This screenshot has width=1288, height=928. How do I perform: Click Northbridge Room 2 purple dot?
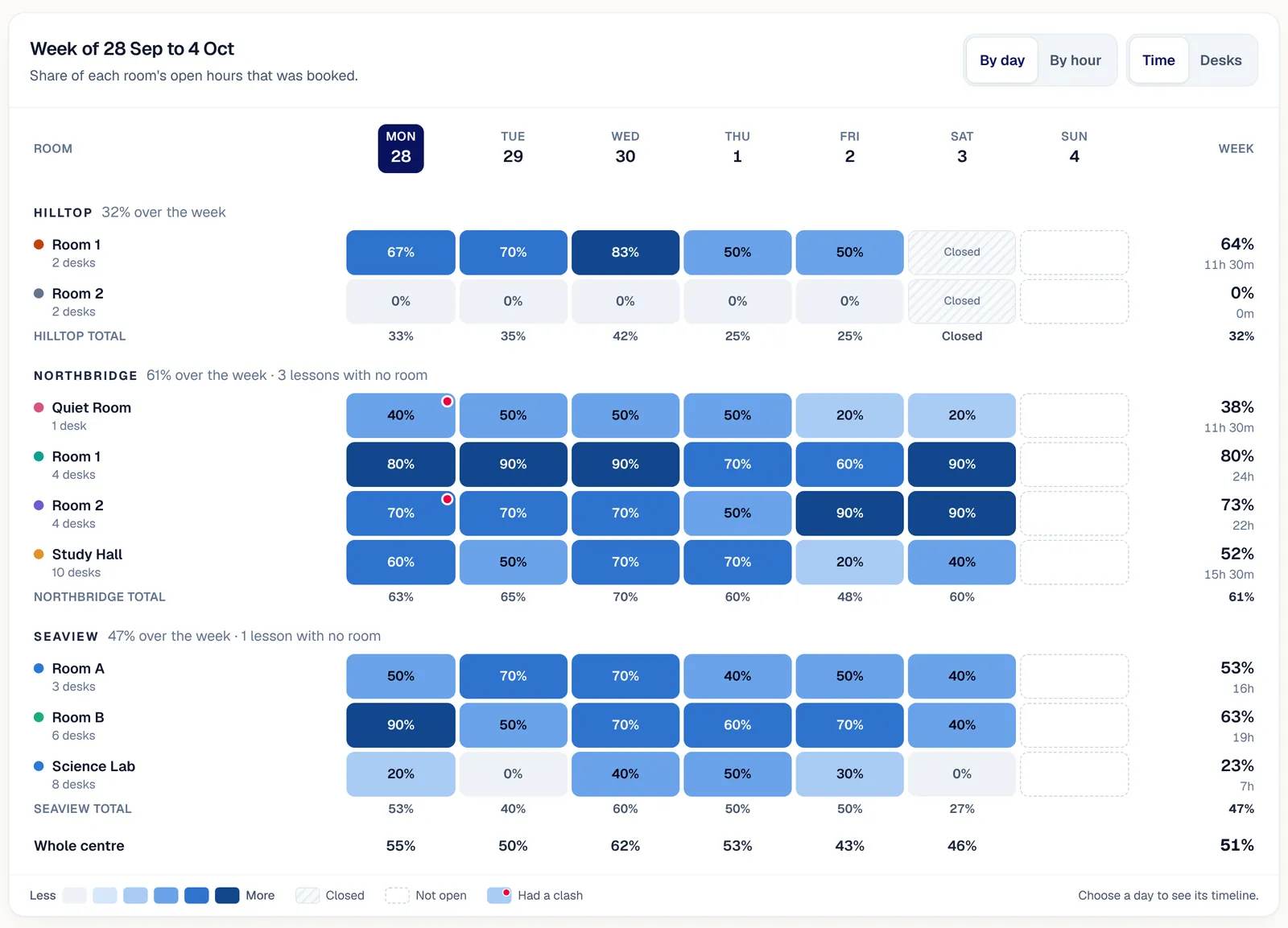(39, 505)
